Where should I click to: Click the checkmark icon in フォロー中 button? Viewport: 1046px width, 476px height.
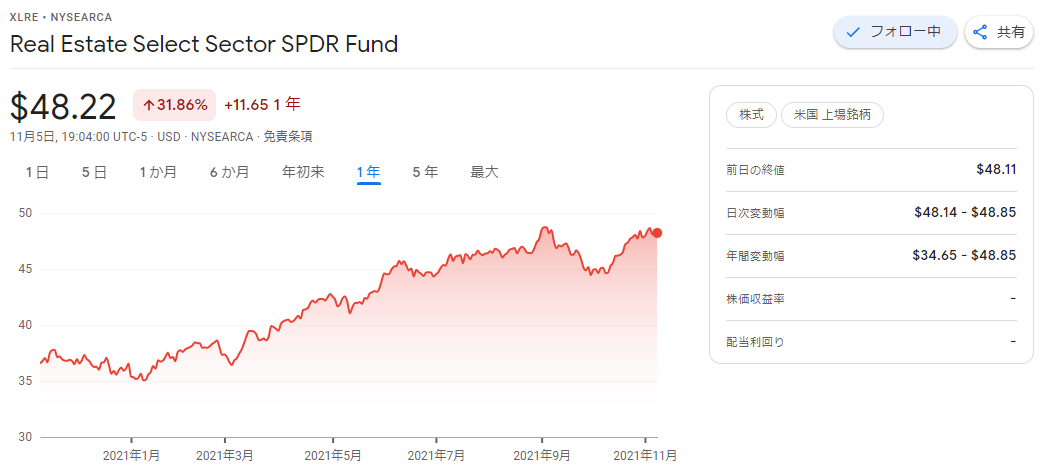click(853, 32)
